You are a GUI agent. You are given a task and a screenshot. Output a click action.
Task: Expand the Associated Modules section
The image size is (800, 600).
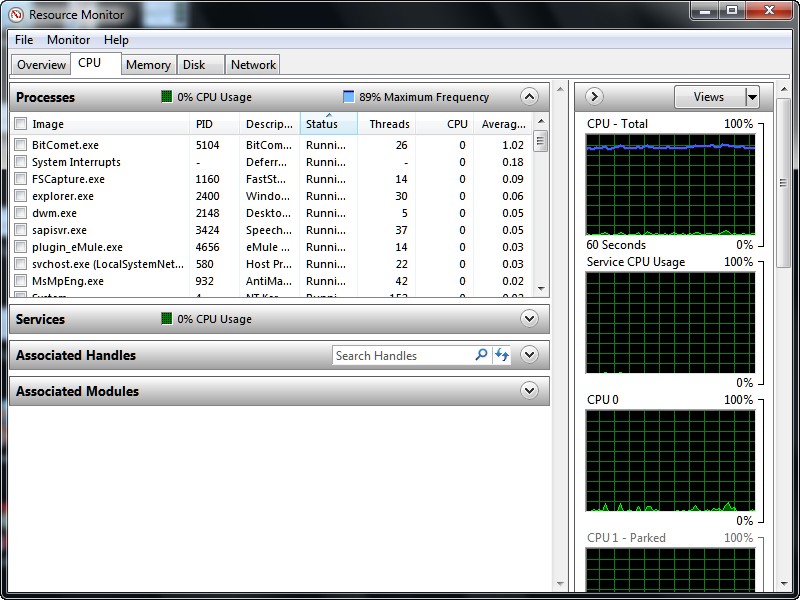[529, 391]
